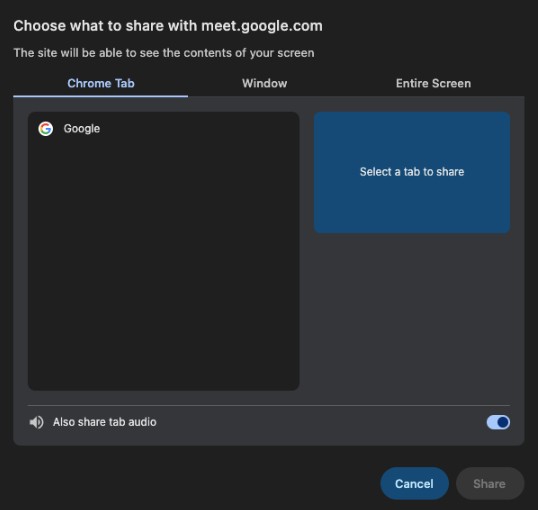The image size is (538, 510).
Task: Click the subtitle about screen contents visibility
Action: (x=164, y=53)
